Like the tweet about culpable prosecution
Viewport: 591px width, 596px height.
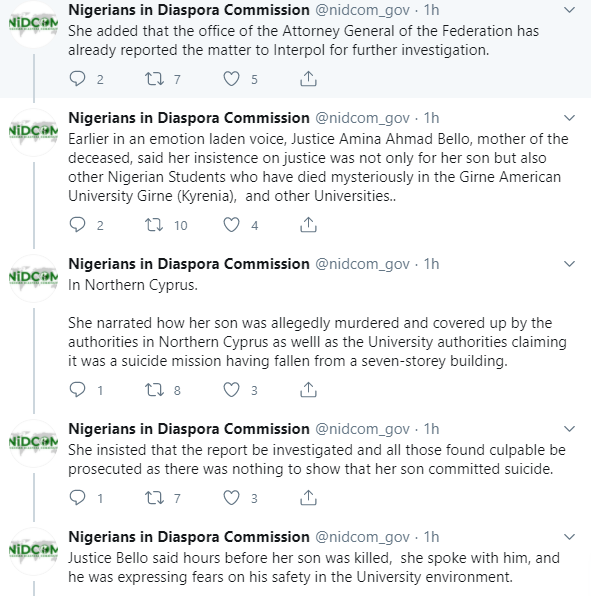(231, 498)
